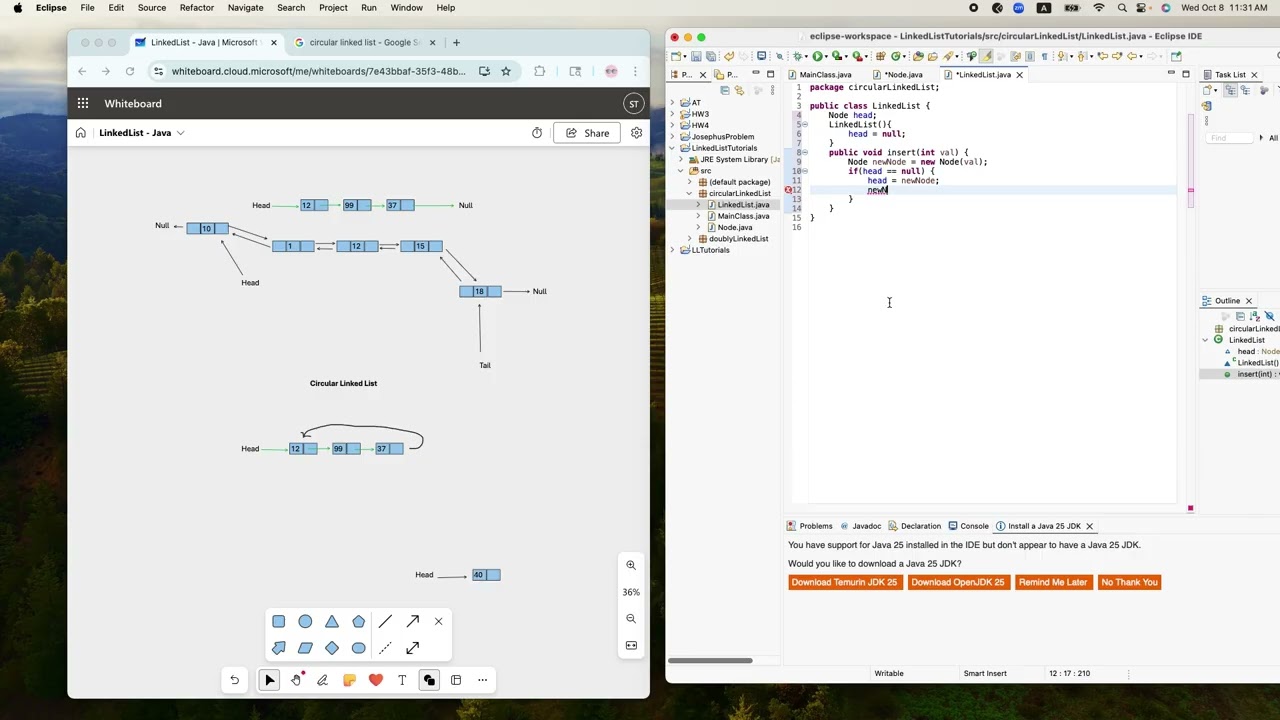Pick the straight line shape tool
The image size is (1280, 720).
(x=385, y=622)
